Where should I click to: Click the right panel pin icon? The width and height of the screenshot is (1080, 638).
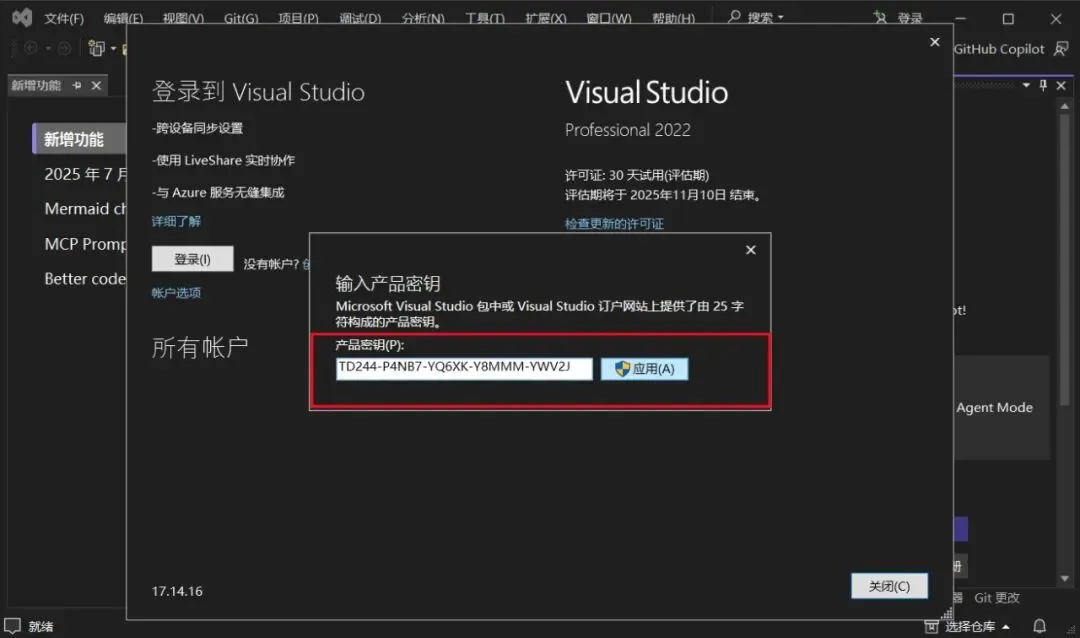tap(1043, 85)
